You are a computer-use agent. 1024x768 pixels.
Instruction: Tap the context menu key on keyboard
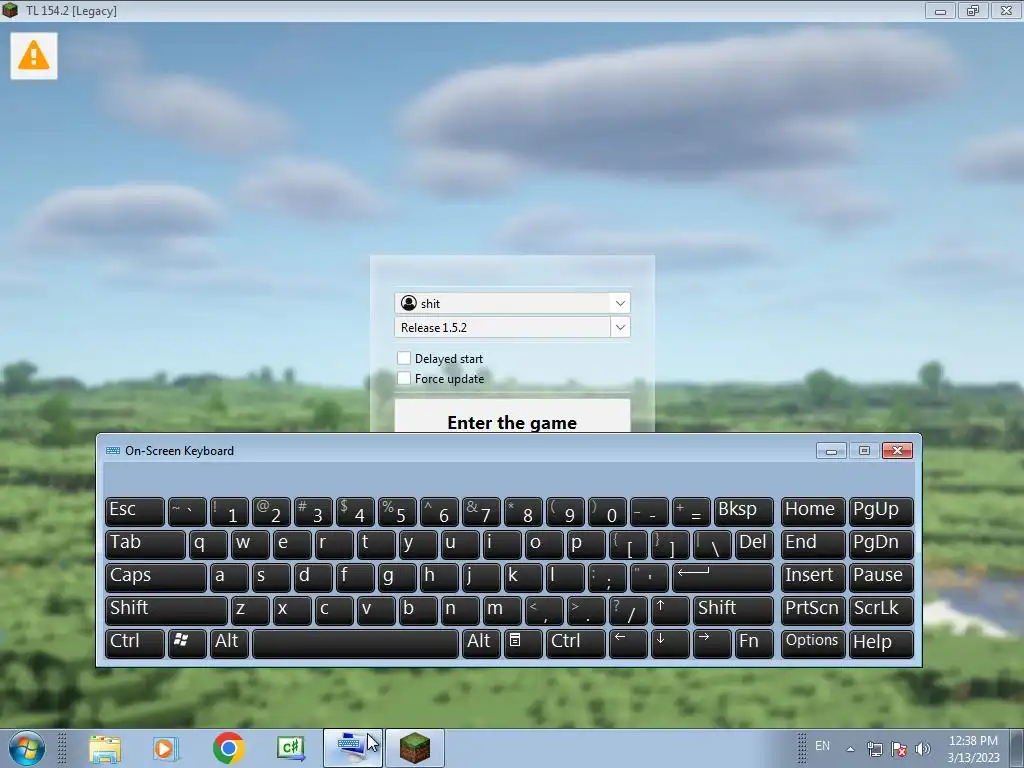522,643
